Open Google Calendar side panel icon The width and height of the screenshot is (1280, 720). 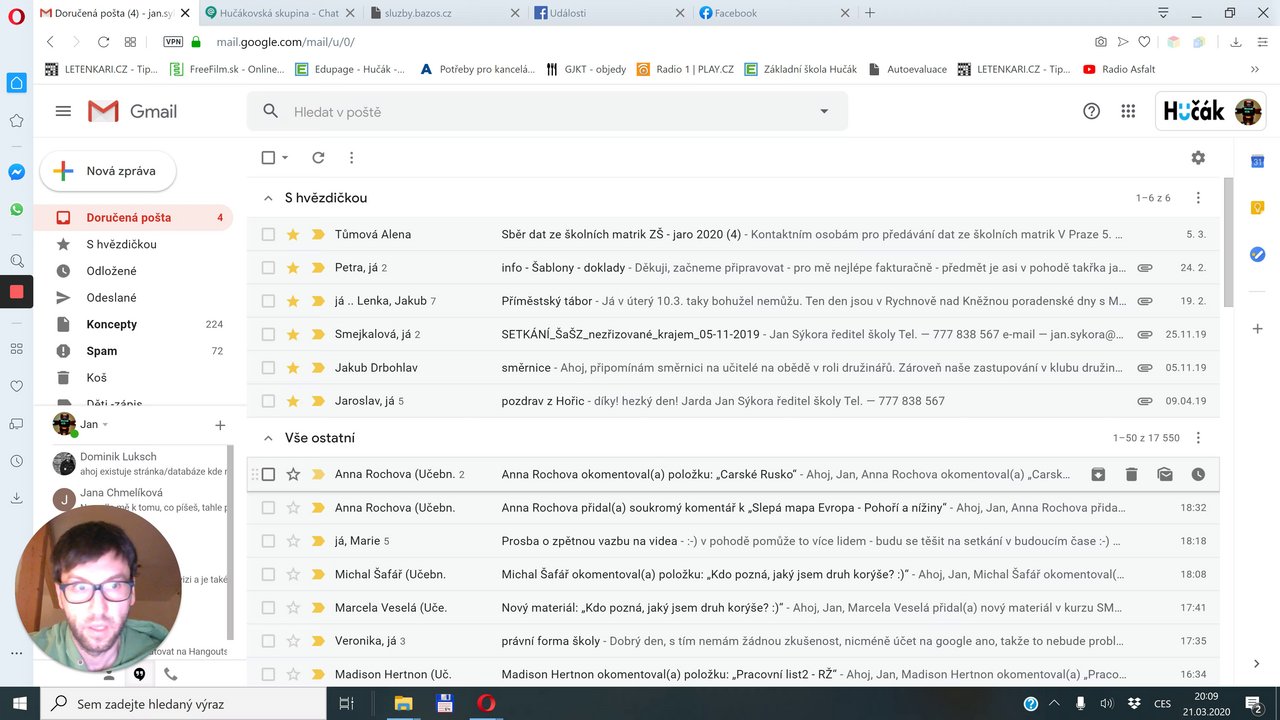coord(1258,161)
